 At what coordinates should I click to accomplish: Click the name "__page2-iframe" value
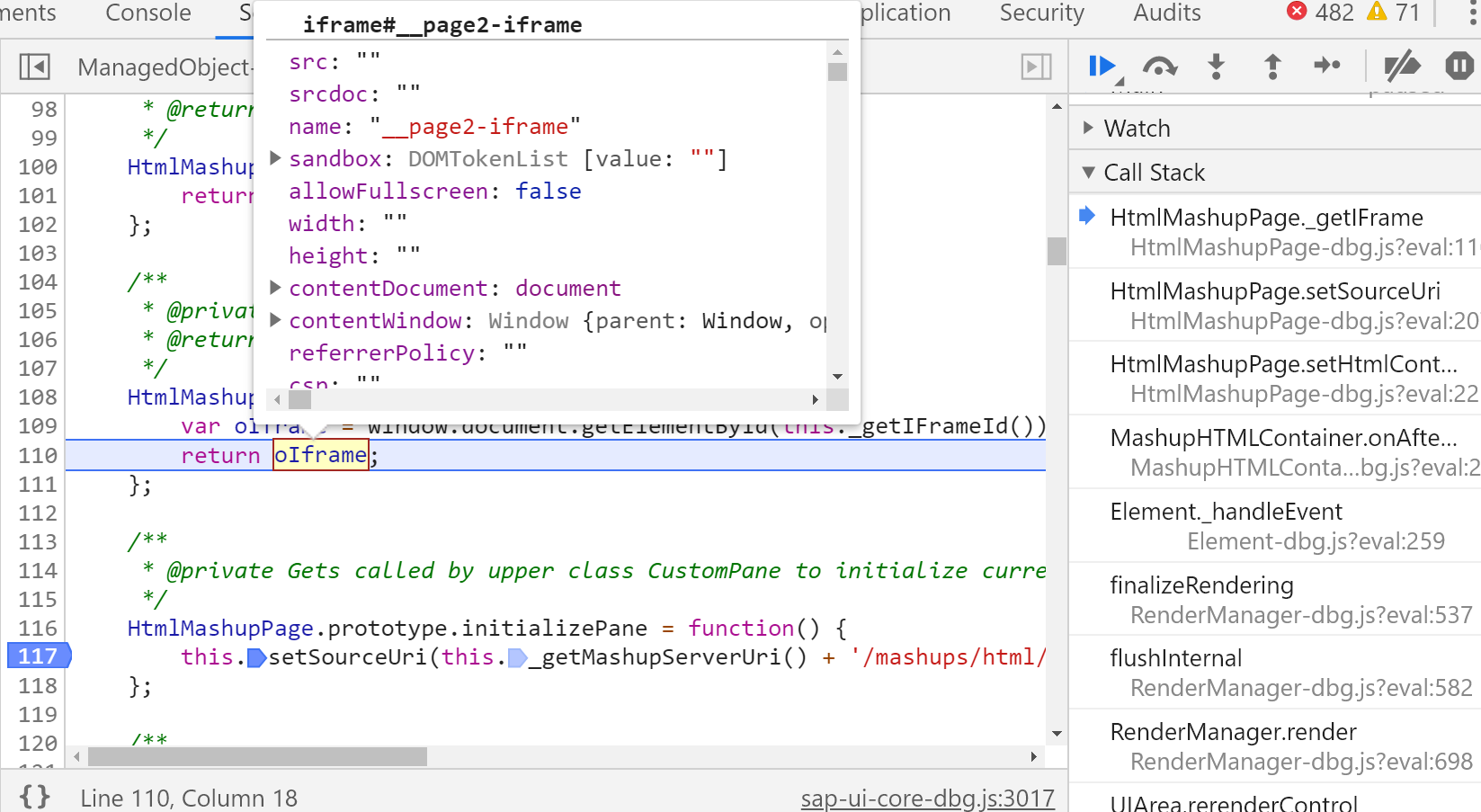click(x=475, y=126)
